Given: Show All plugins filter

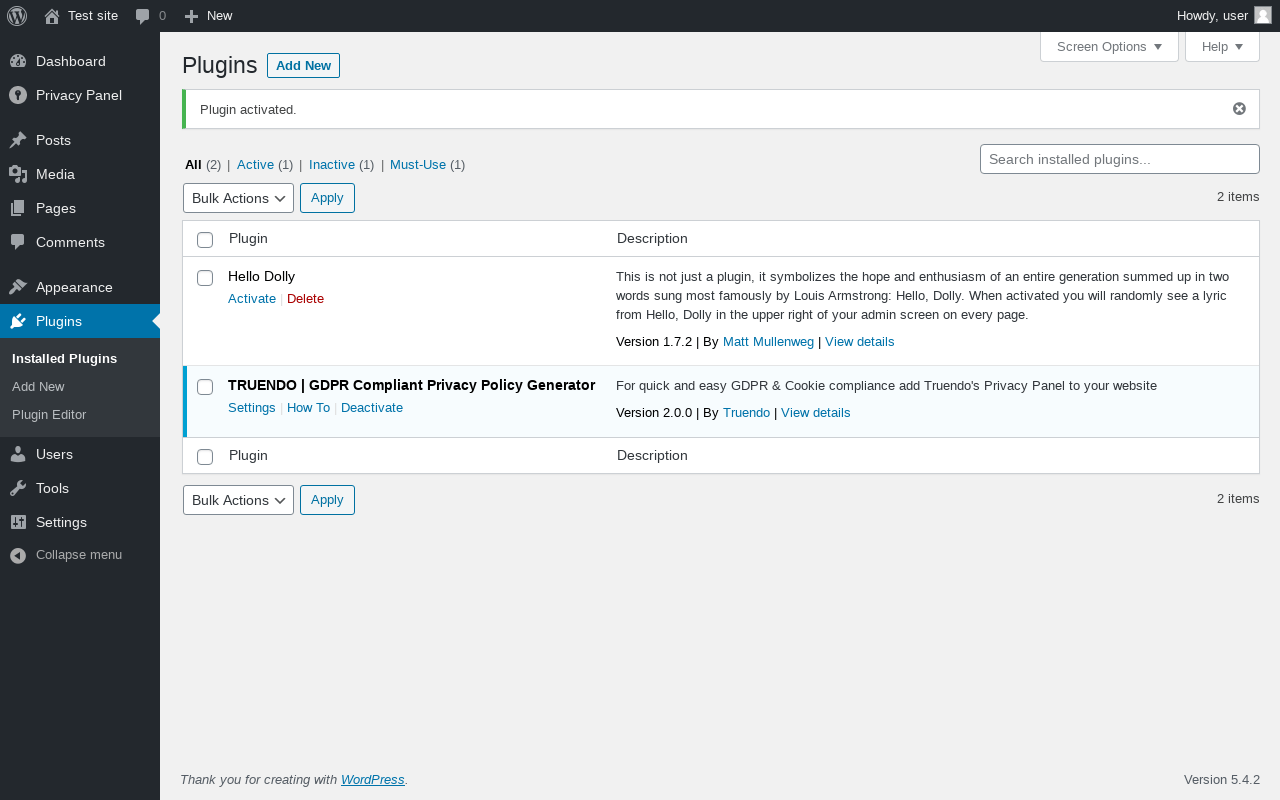Looking at the screenshot, I should coord(193,164).
